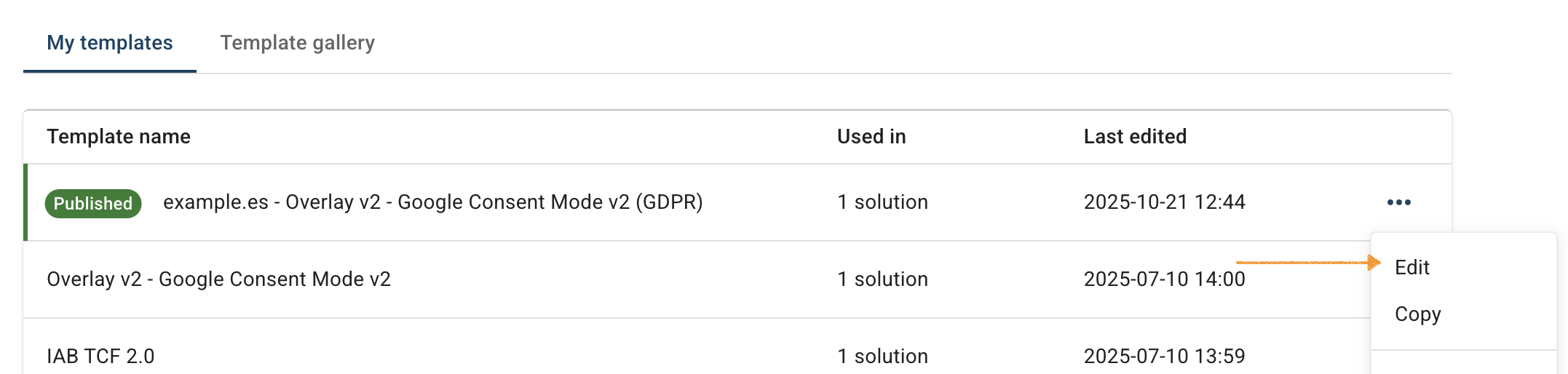Screen dimensions: 1568x374
Task: Open the Template gallery tab
Action: [297, 43]
